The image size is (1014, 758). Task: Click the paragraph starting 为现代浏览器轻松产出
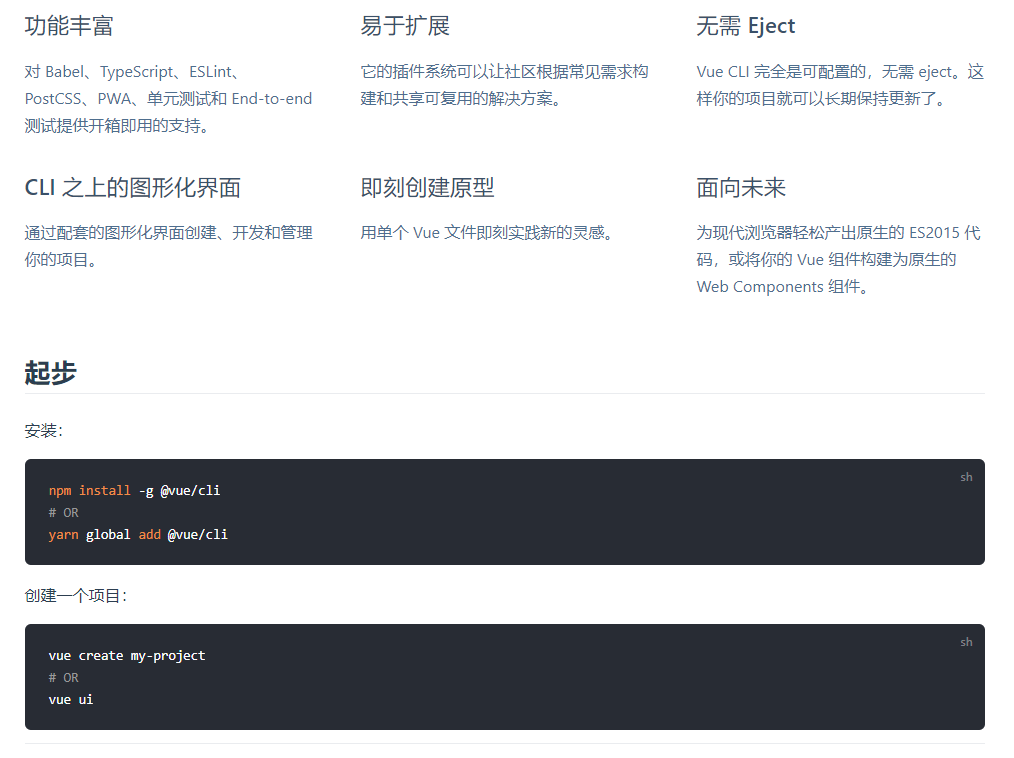839,260
